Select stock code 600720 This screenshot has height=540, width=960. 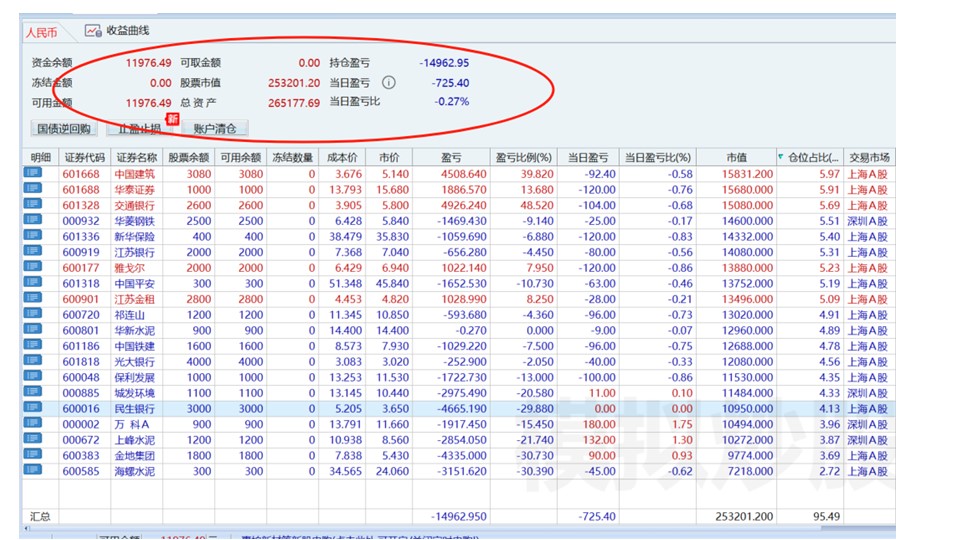(81, 315)
